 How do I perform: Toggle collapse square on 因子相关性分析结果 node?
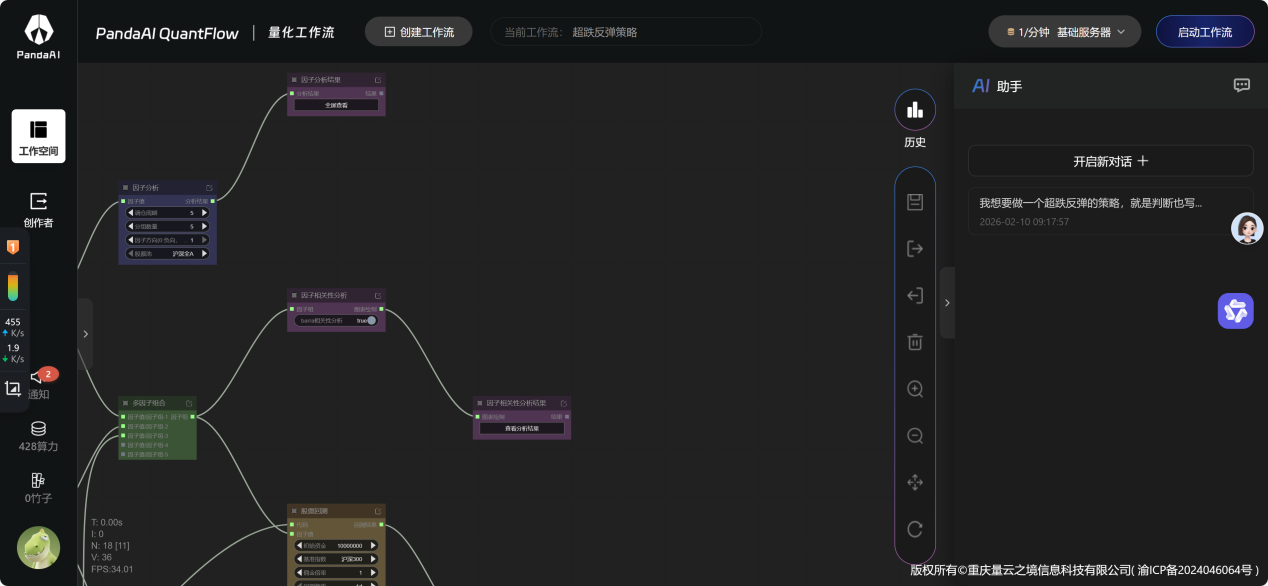coord(479,403)
